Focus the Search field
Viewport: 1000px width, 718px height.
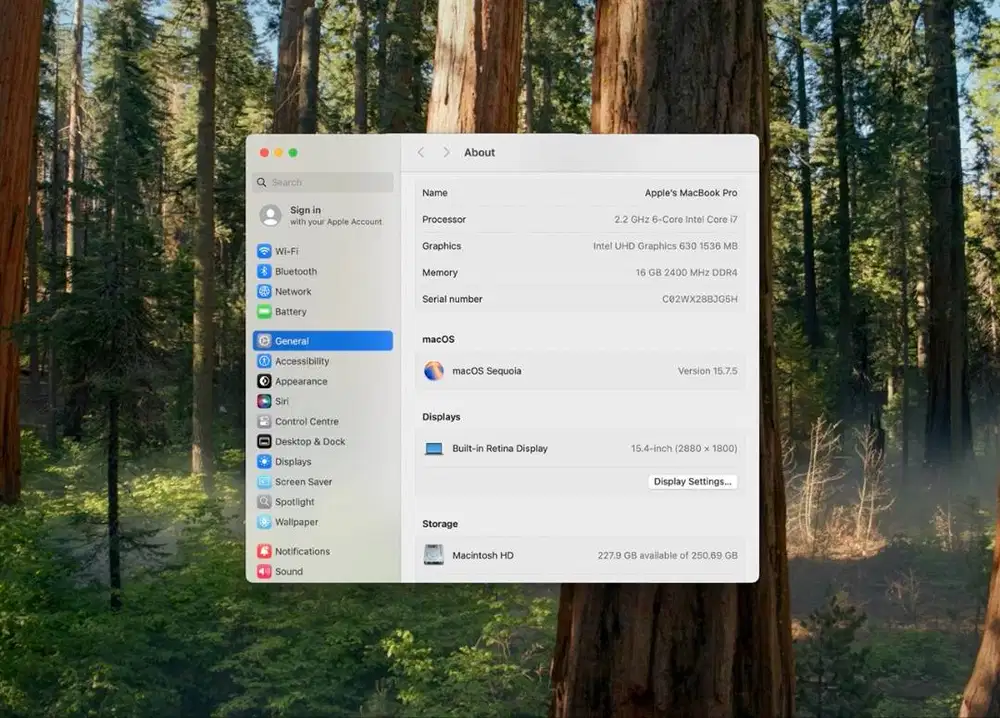pyautogui.click(x=323, y=182)
